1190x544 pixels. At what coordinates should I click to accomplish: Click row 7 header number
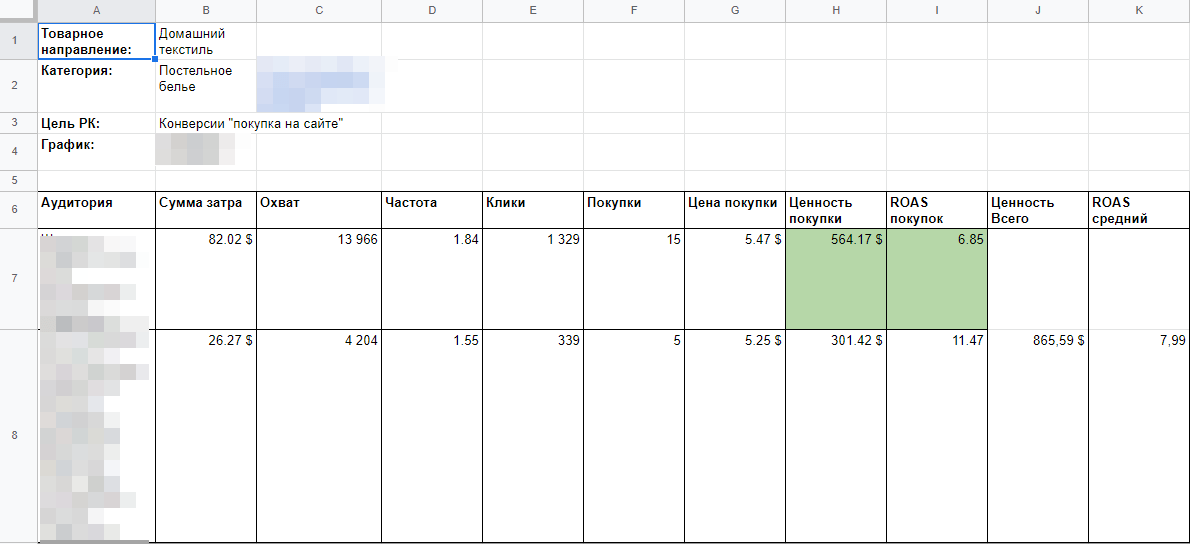(x=14, y=278)
